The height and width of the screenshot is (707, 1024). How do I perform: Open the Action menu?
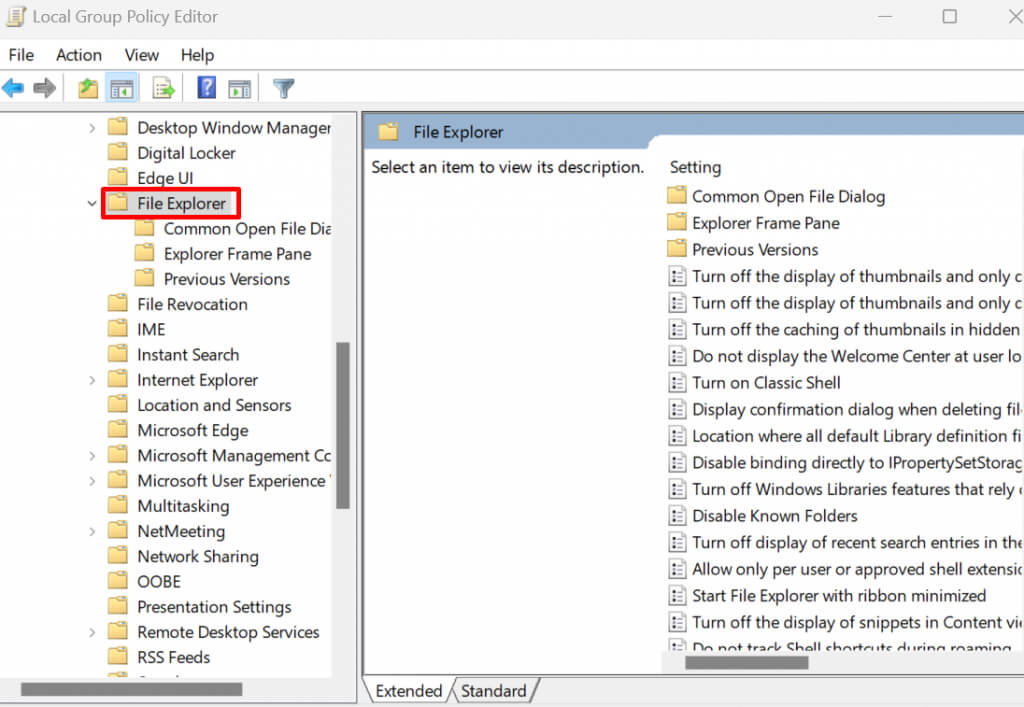click(x=78, y=55)
